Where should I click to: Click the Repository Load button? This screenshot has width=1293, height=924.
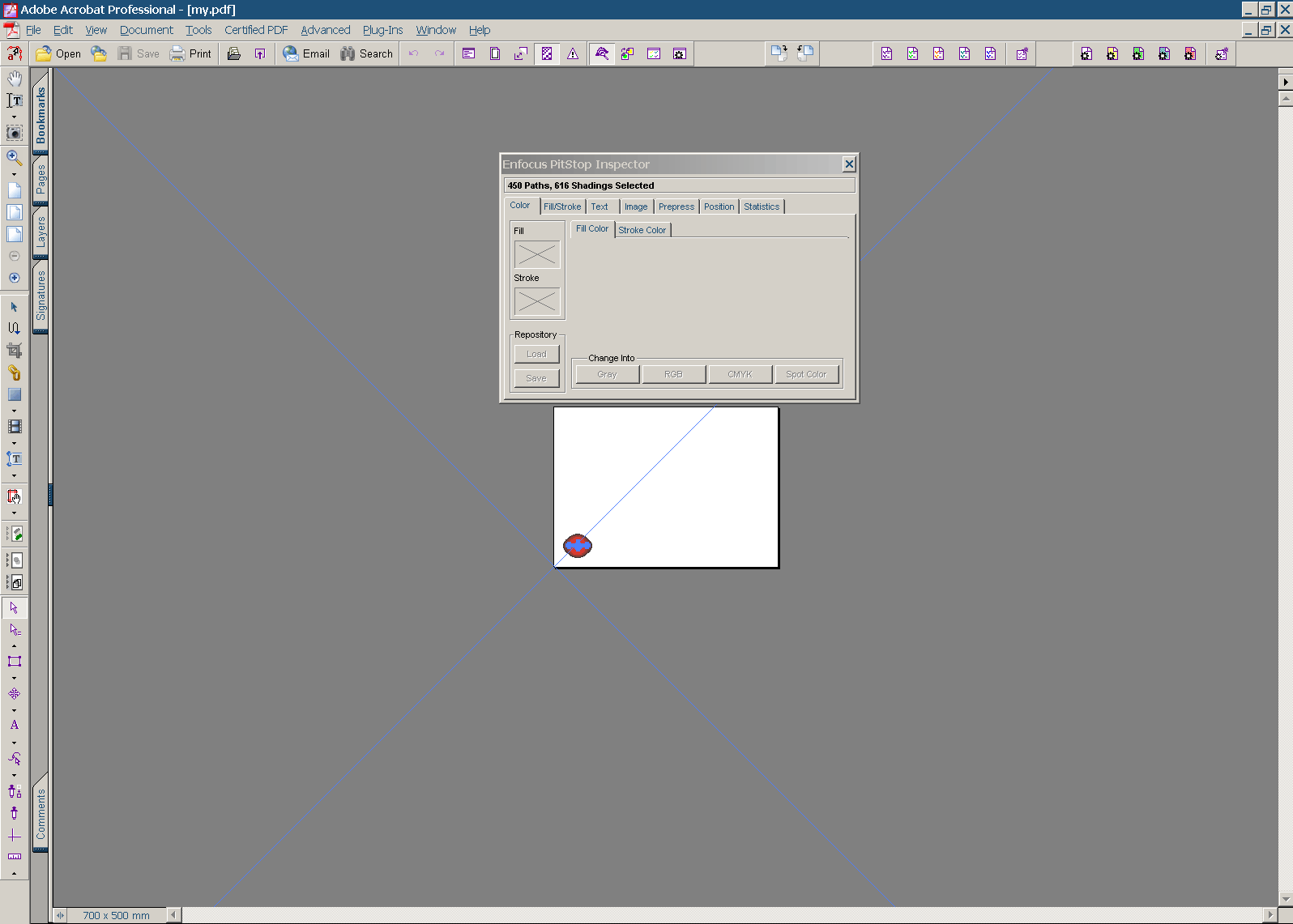coord(536,354)
